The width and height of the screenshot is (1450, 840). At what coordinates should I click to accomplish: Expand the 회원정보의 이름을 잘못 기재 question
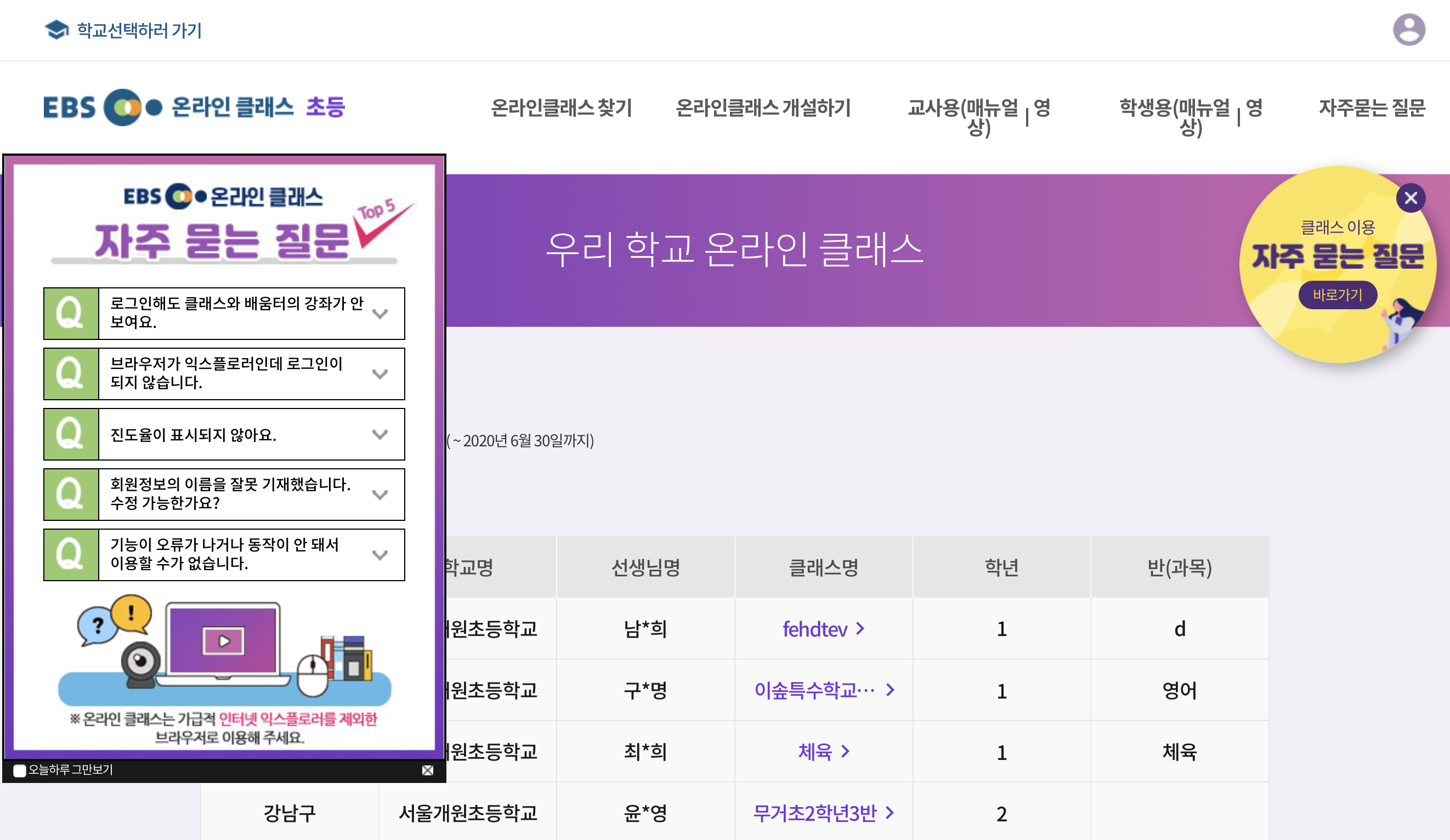[x=380, y=494]
